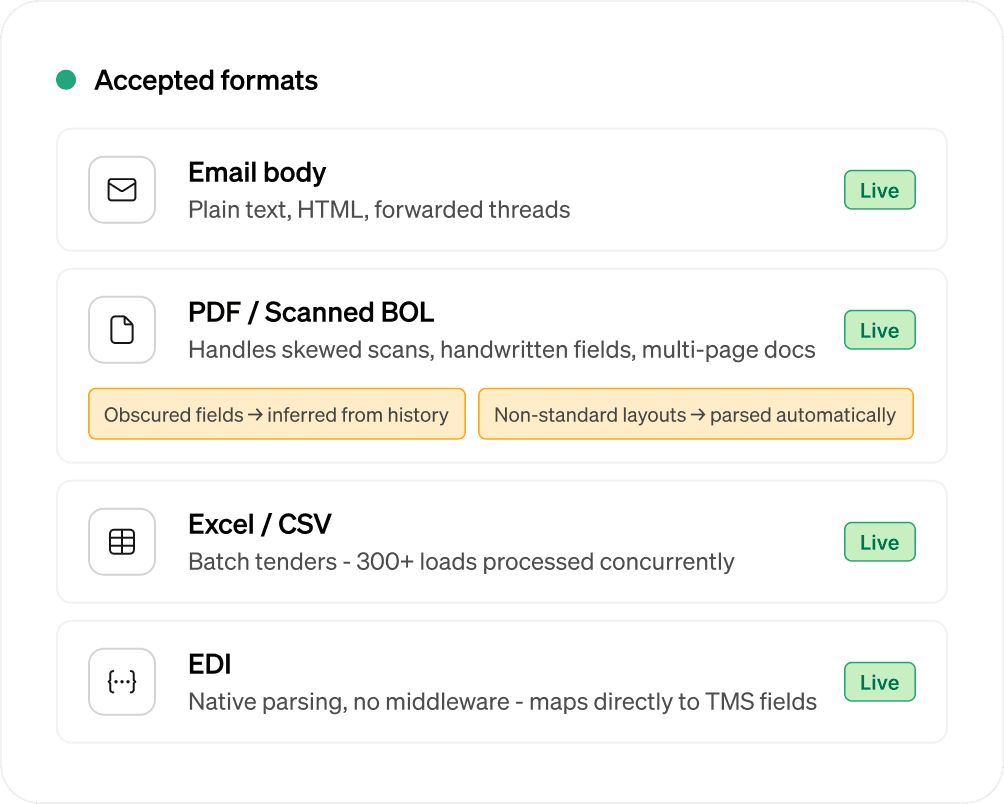1004x804 pixels.
Task: Open the Email body title
Action: 257,172
